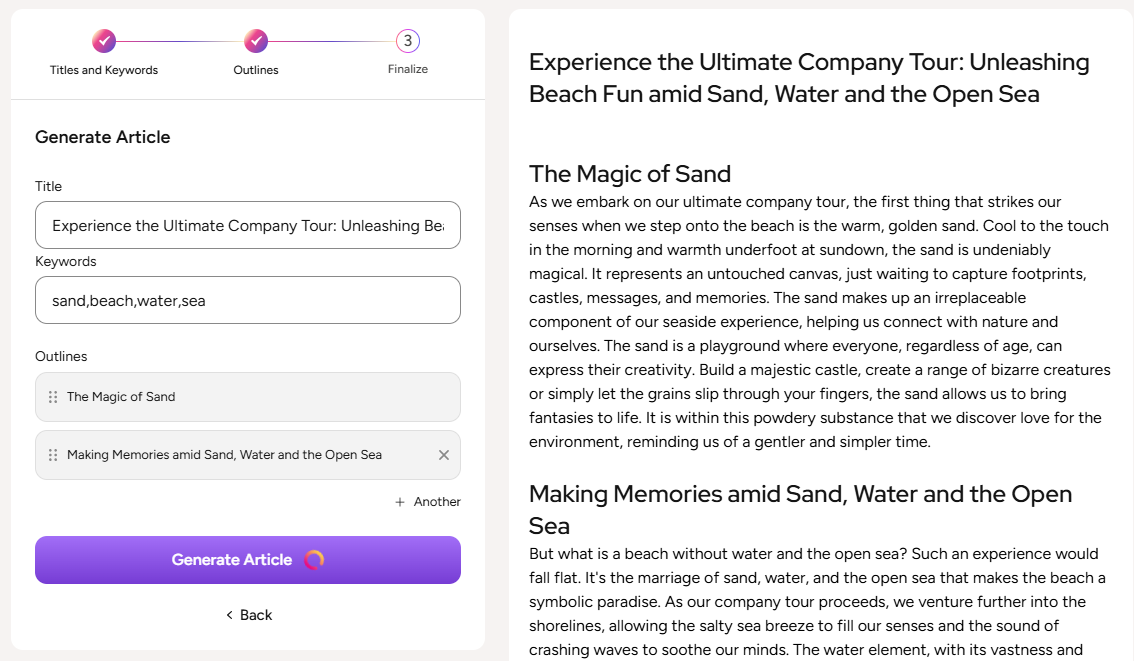Remove the Making Memories outline item
1134x661 pixels.
coord(444,455)
